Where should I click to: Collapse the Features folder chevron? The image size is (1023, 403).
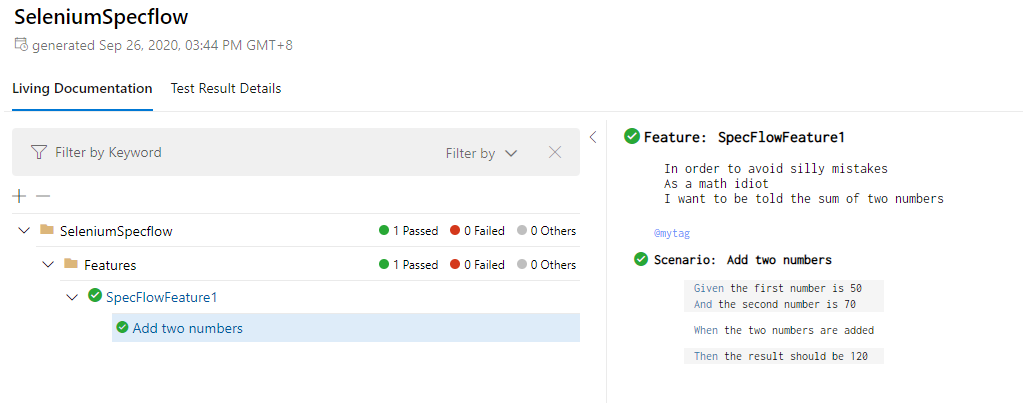coord(48,265)
